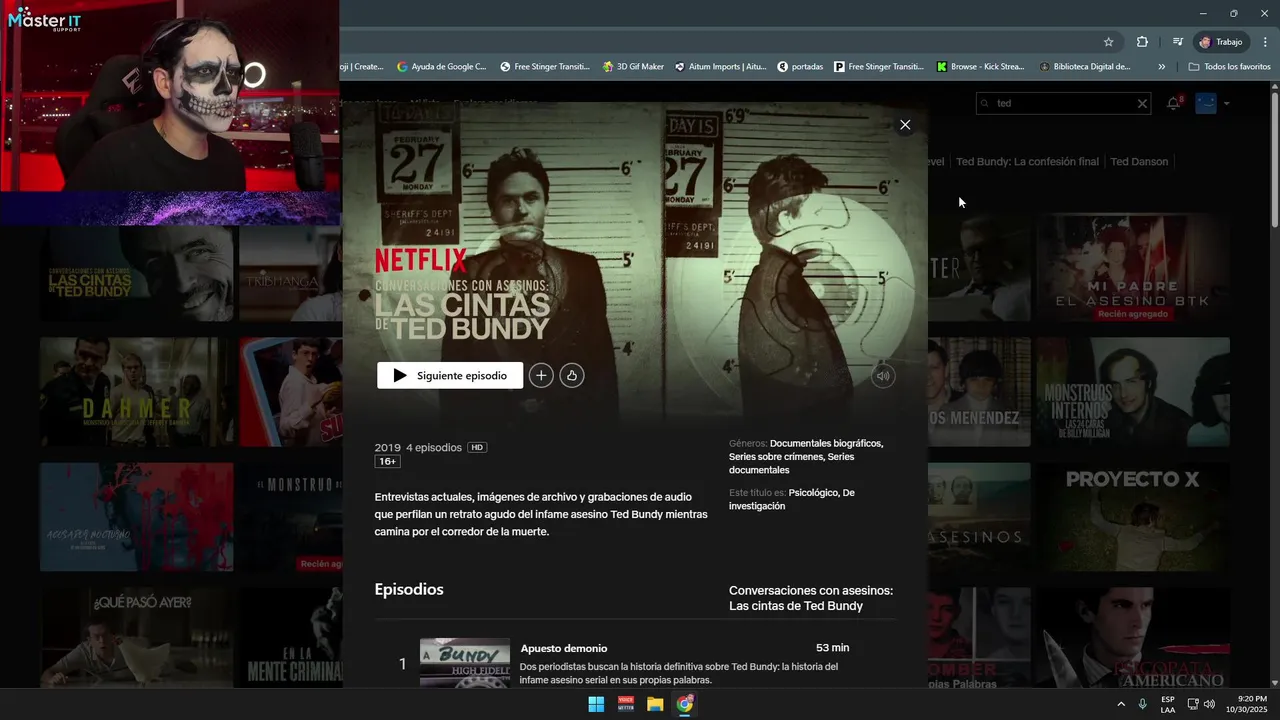The height and width of the screenshot is (720, 1280).
Task: Clear the Netflix search field with X
Action: coord(1142,103)
